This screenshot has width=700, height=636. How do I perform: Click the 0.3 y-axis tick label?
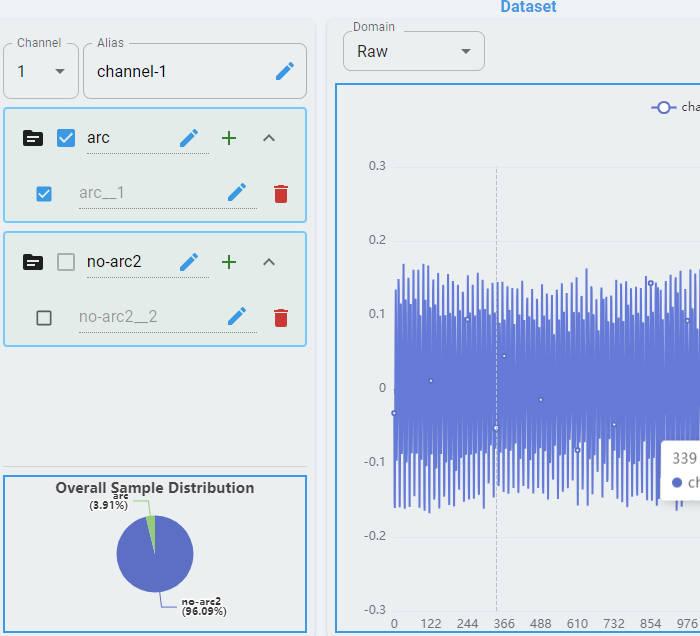[x=377, y=166]
